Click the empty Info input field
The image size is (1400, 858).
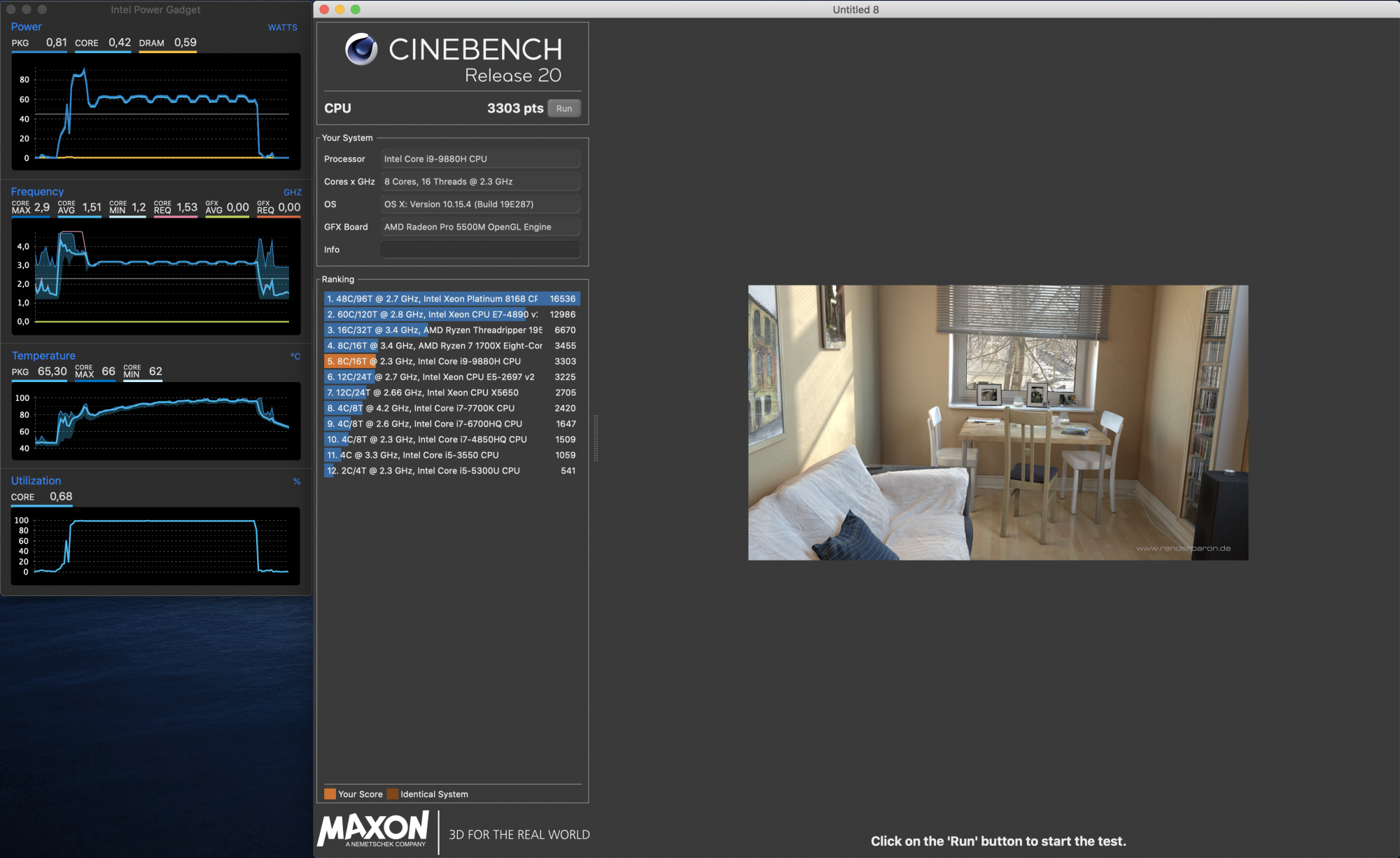coord(479,249)
